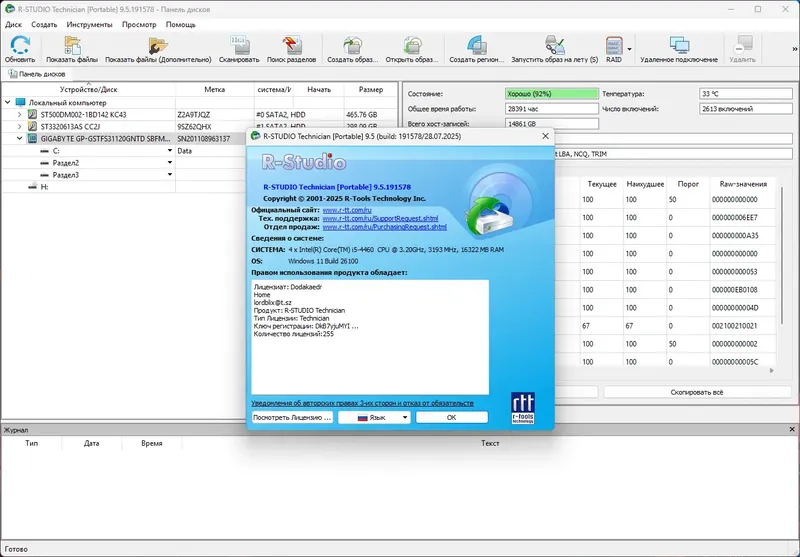The image size is (800, 557).
Task: Launch Поиск разделов partition search
Action: pyautogui.click(x=291, y=45)
